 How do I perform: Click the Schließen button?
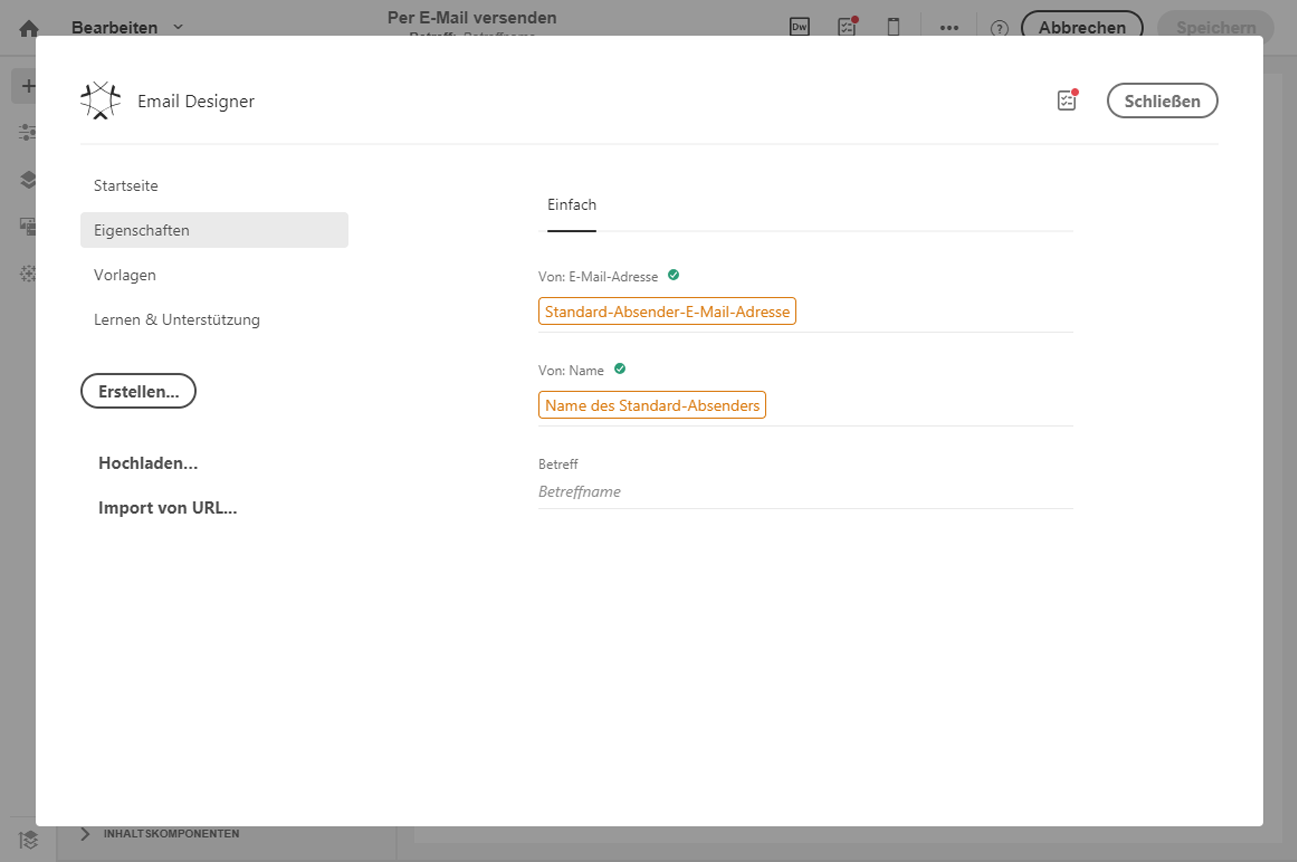click(x=1162, y=101)
